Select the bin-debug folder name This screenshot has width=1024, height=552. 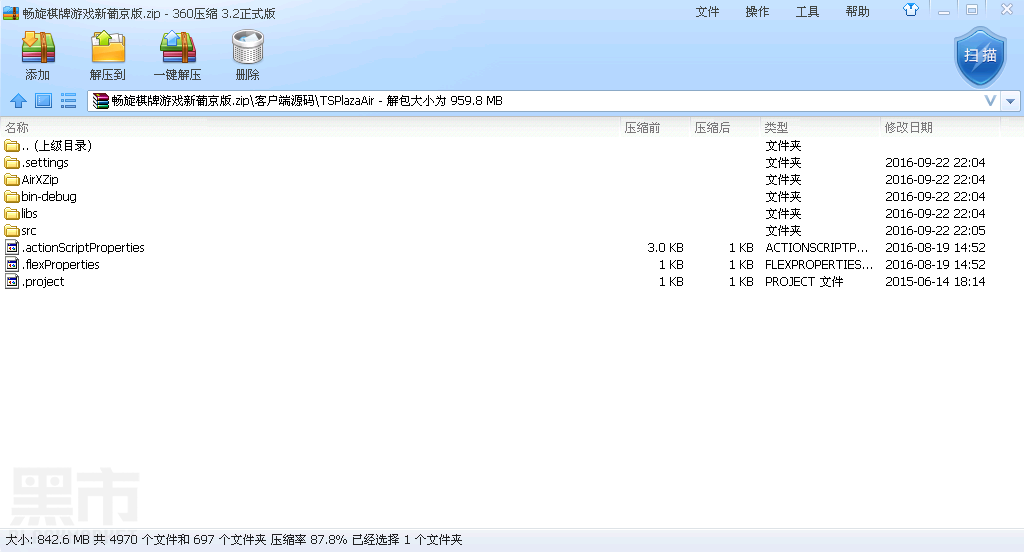[49, 197]
